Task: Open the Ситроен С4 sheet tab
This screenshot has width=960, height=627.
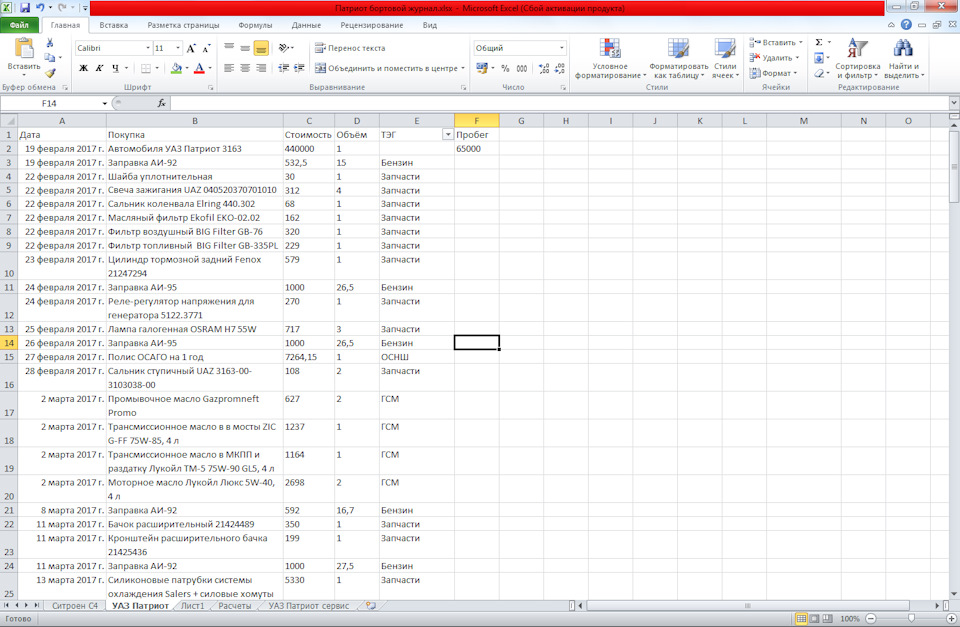Action: click(x=75, y=606)
